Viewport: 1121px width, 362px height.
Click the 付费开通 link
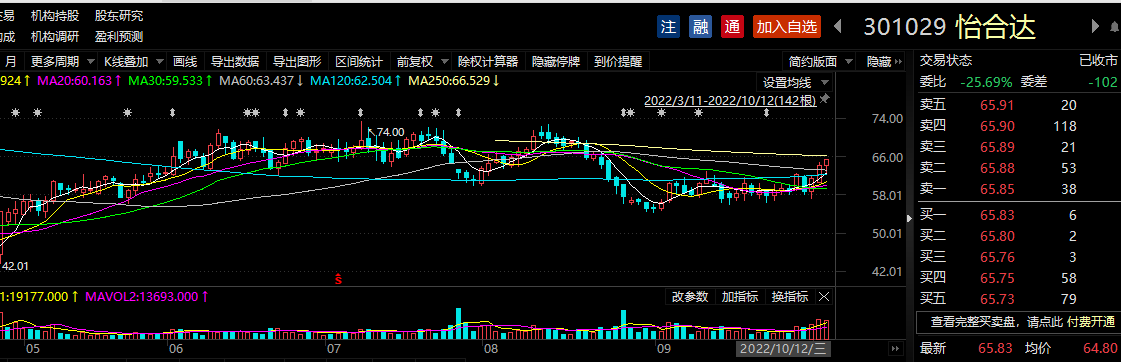(1091, 322)
